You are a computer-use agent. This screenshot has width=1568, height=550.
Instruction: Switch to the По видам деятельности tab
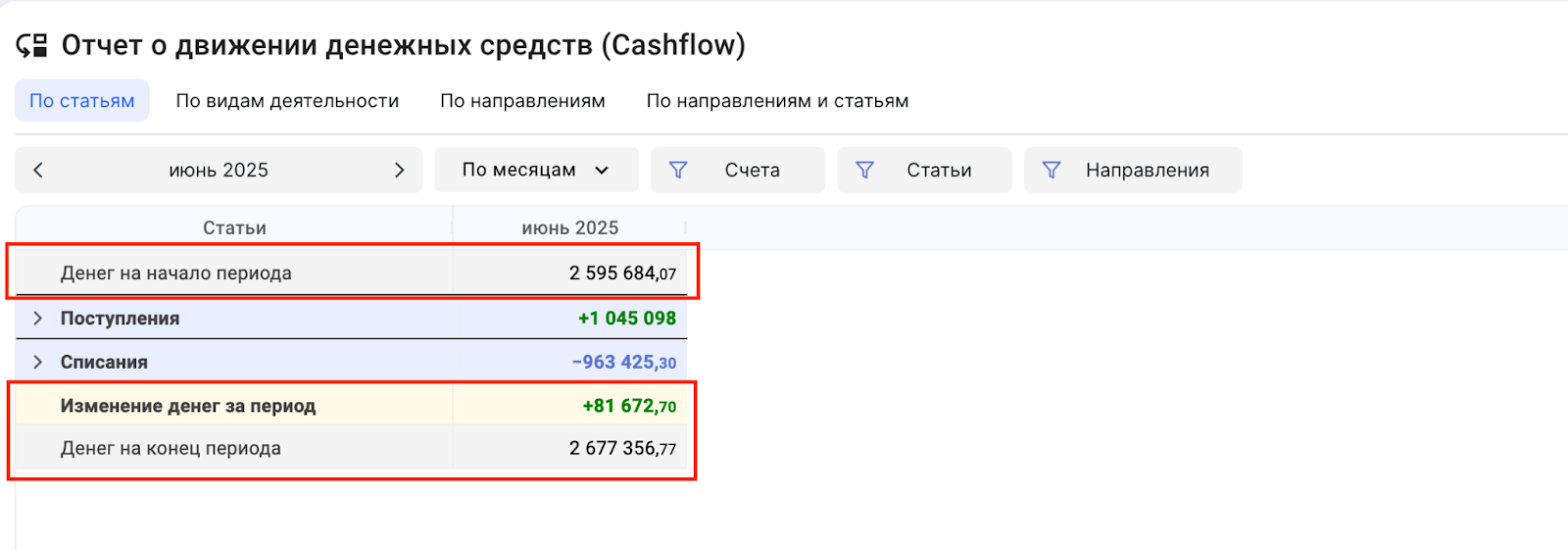click(x=287, y=101)
